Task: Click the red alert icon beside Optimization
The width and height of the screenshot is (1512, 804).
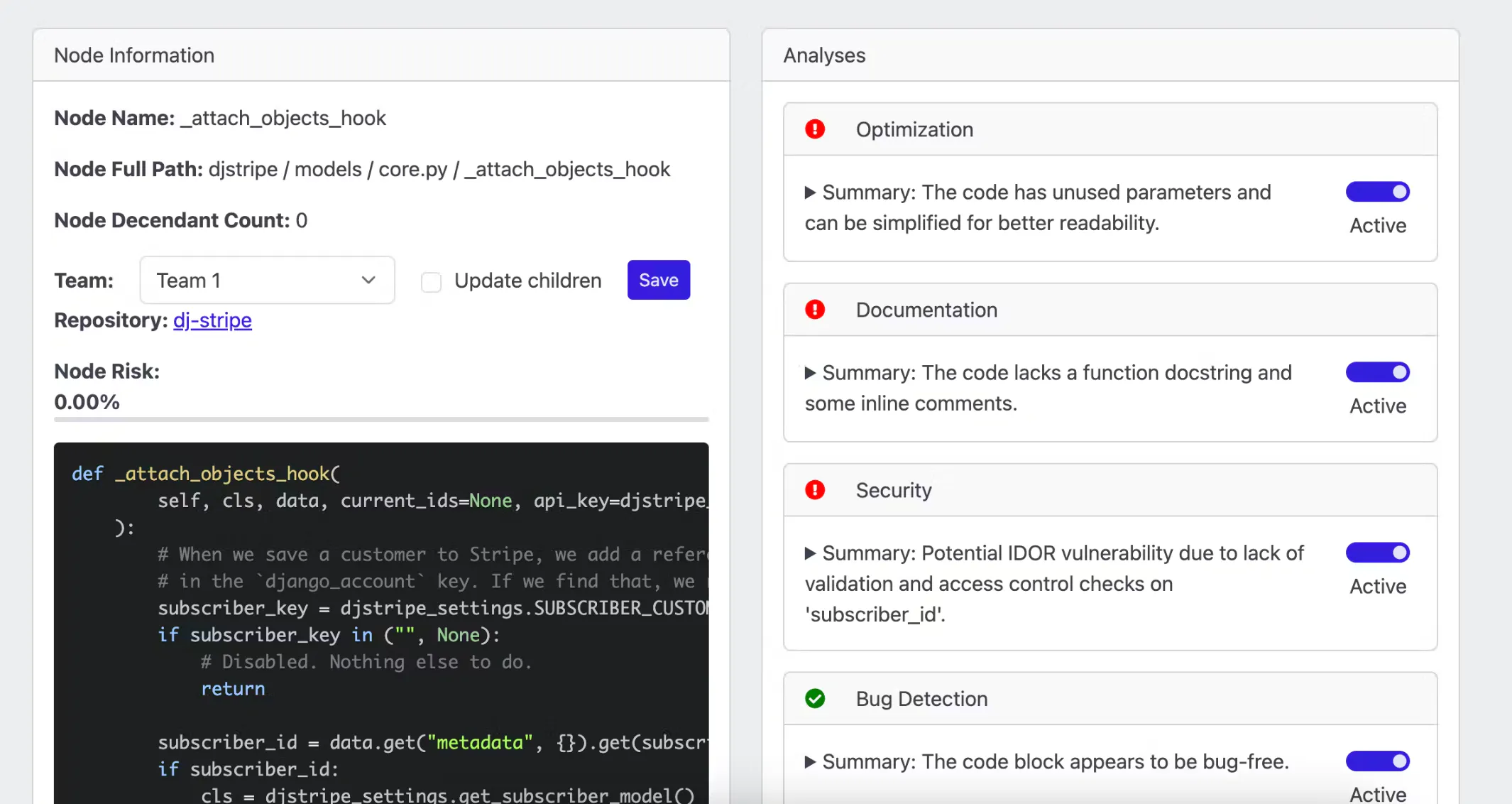Action: coord(815,129)
